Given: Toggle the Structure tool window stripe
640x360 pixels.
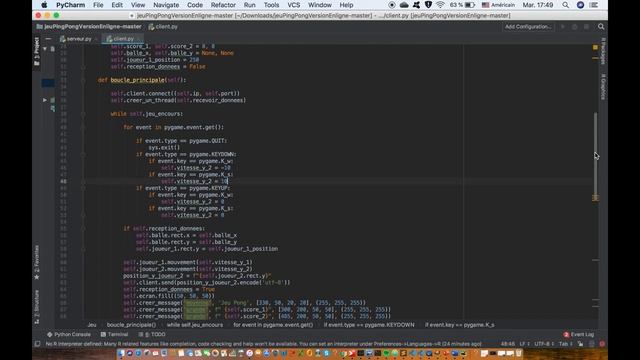Looking at the screenshot, I should (36, 307).
